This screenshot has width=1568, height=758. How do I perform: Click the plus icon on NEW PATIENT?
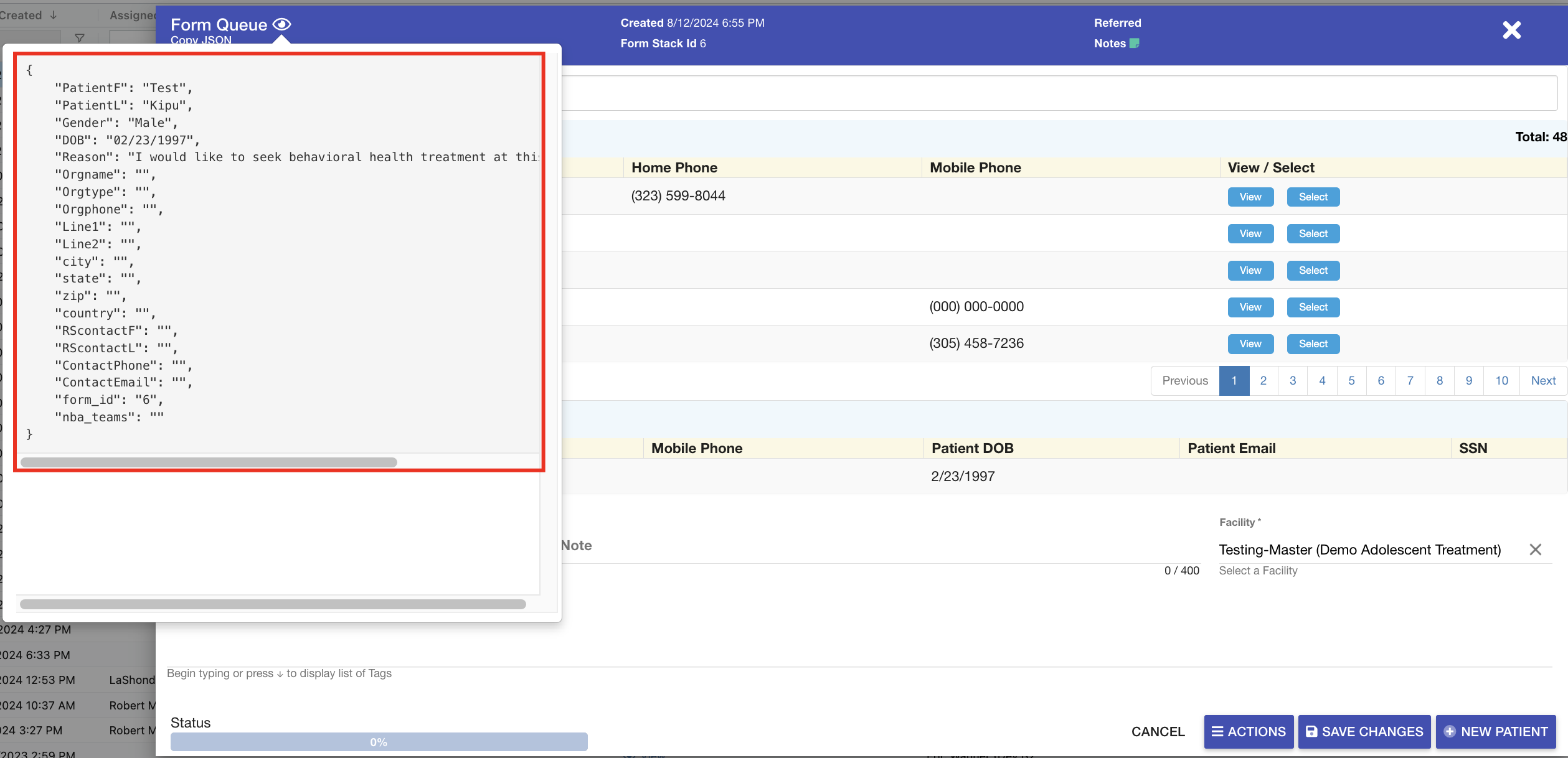point(1449,732)
